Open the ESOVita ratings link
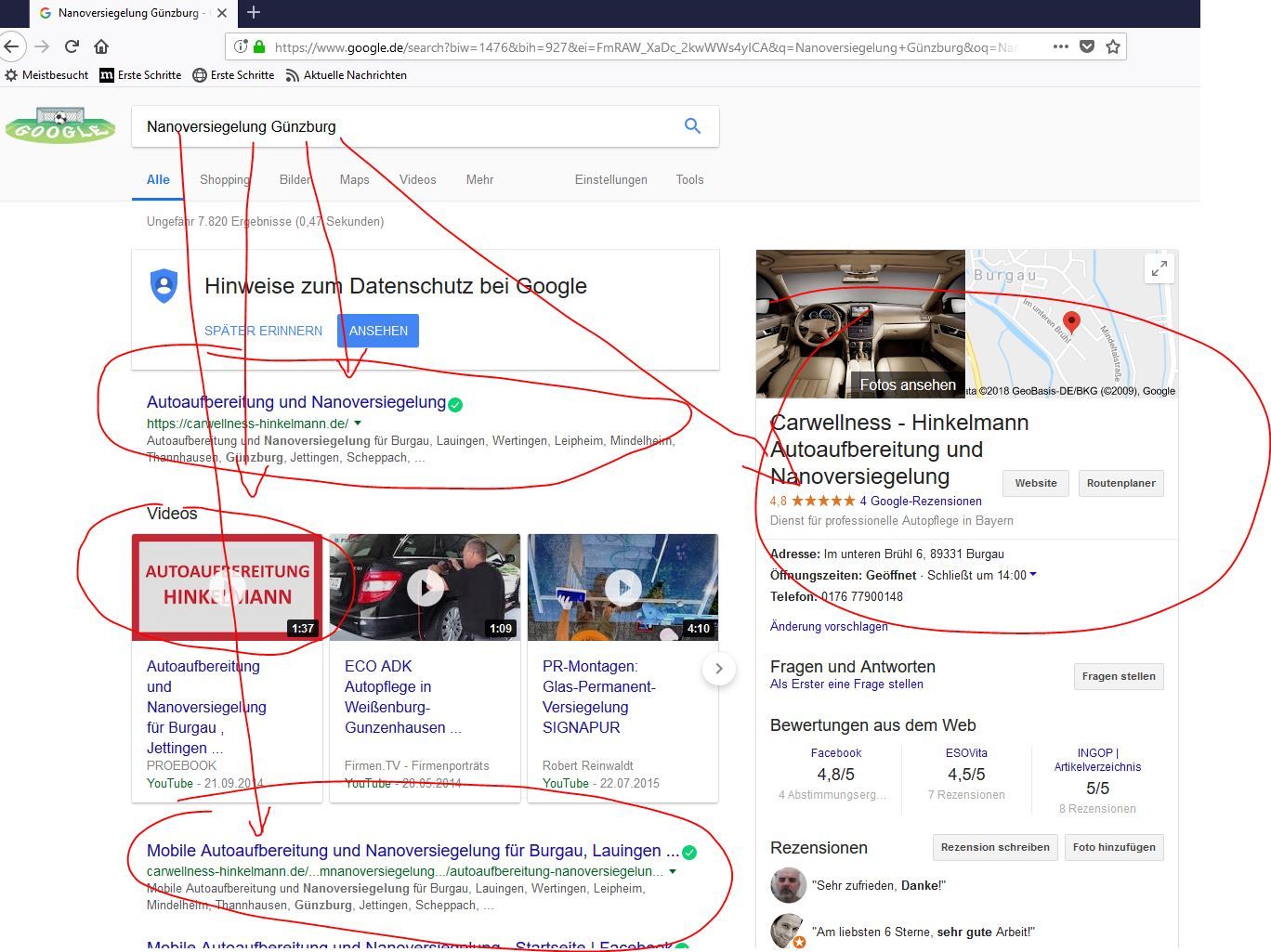 [966, 753]
